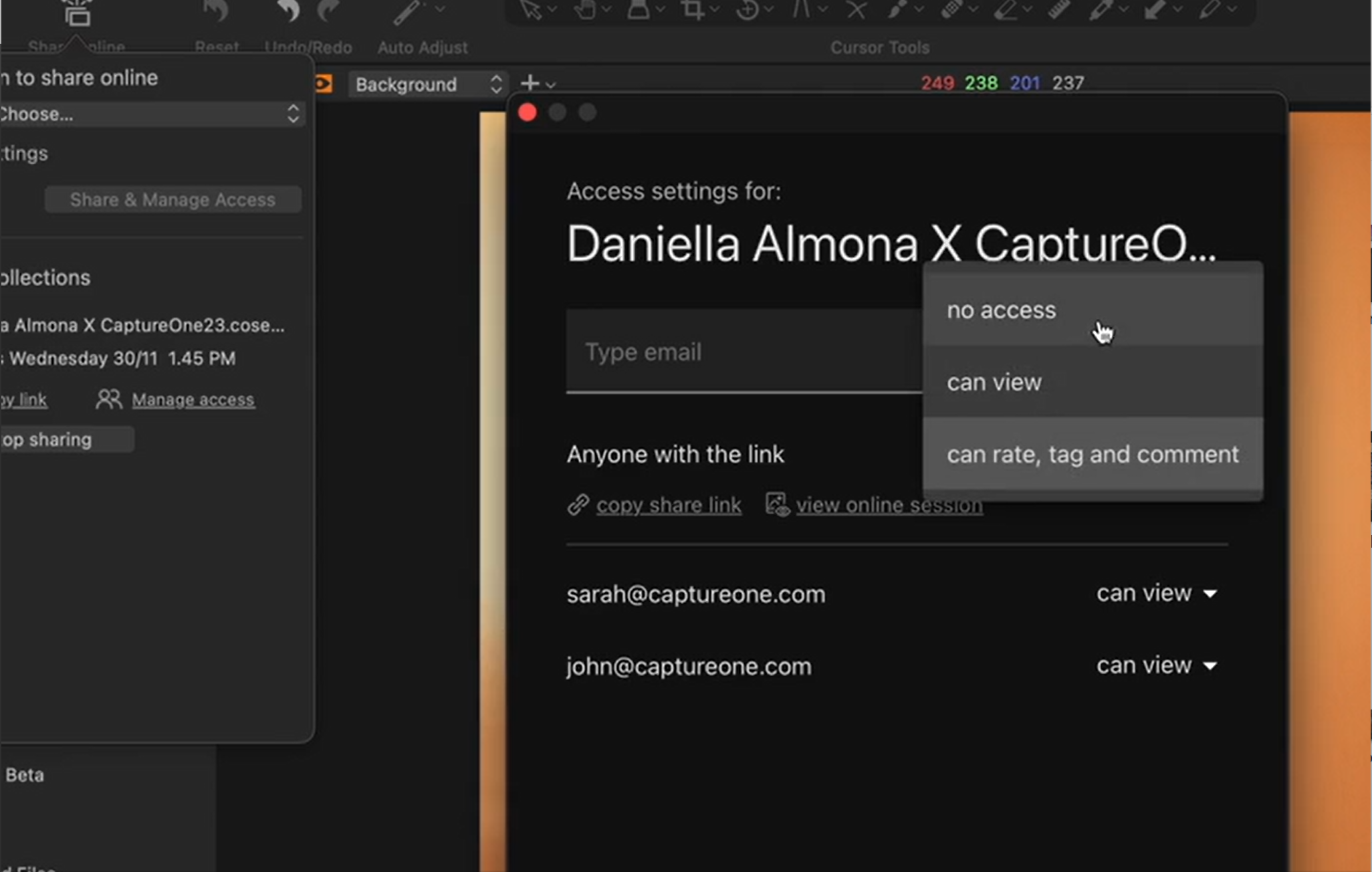Click the Beta label in sidebar

[25, 775]
